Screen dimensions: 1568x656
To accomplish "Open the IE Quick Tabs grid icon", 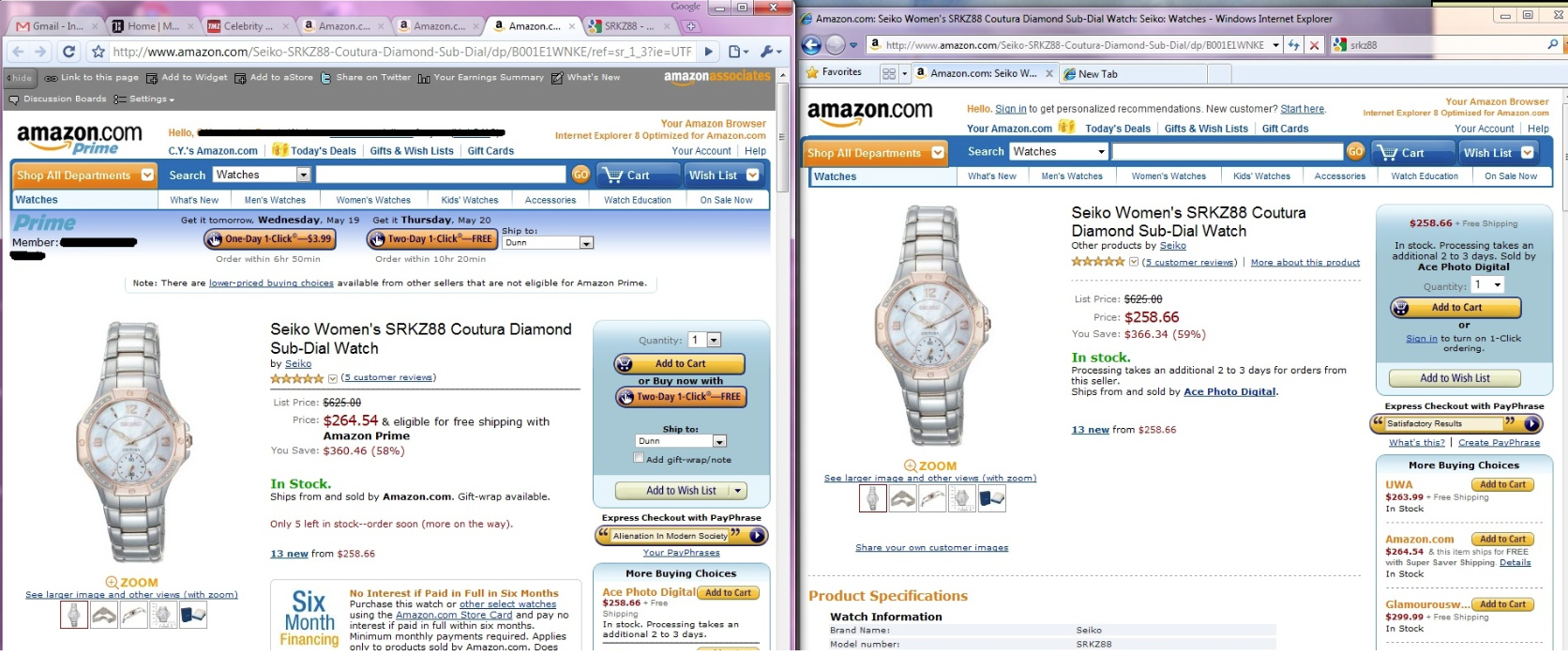I will click(x=889, y=73).
